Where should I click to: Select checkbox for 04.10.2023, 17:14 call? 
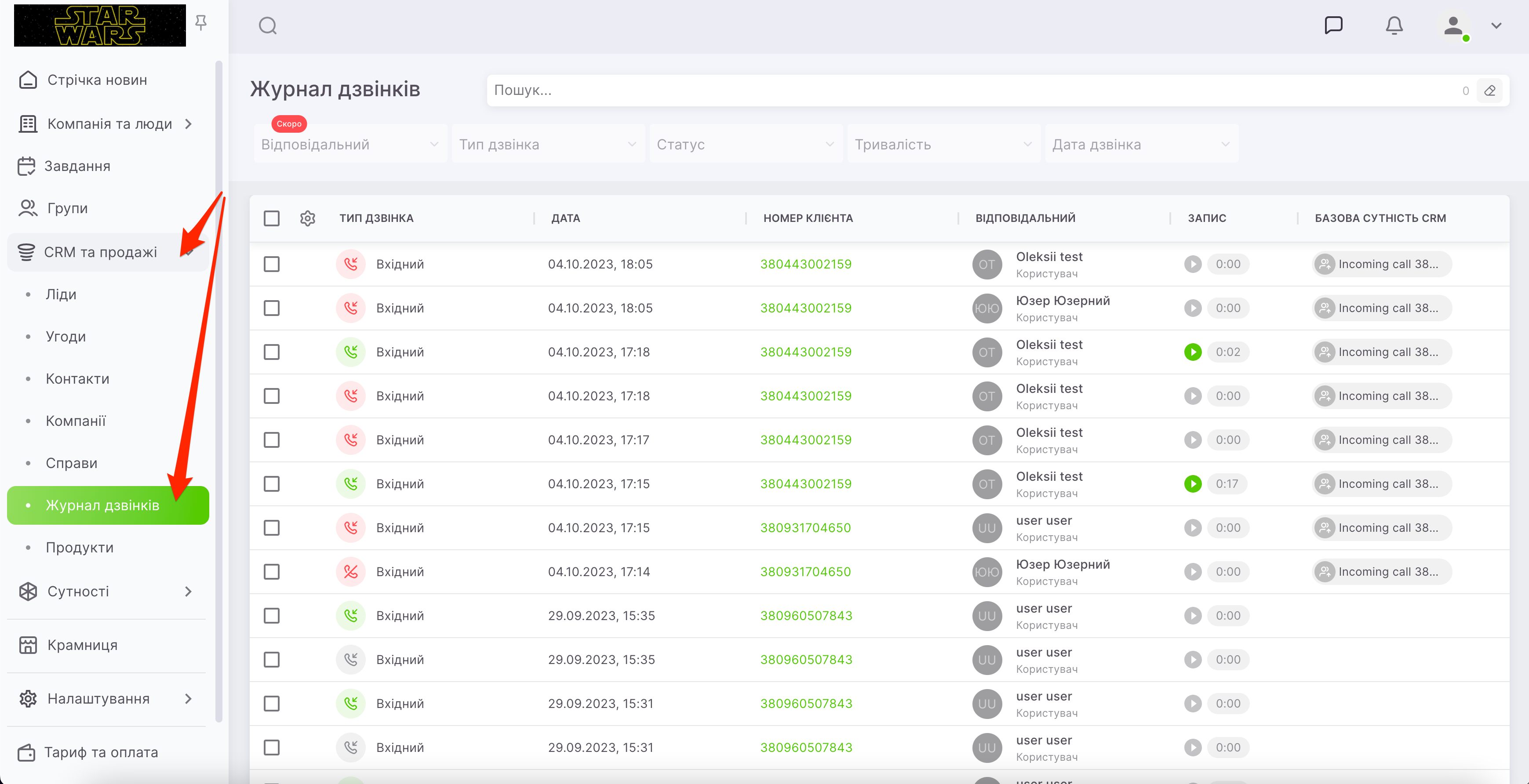coord(272,572)
